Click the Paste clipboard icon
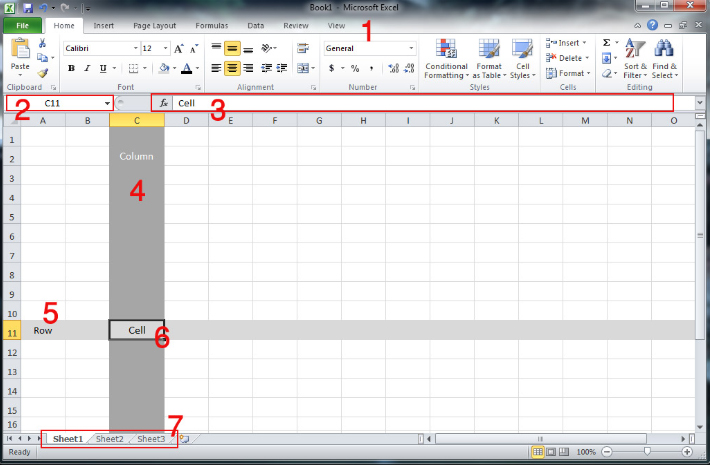The width and height of the screenshot is (710, 465). tap(20, 48)
